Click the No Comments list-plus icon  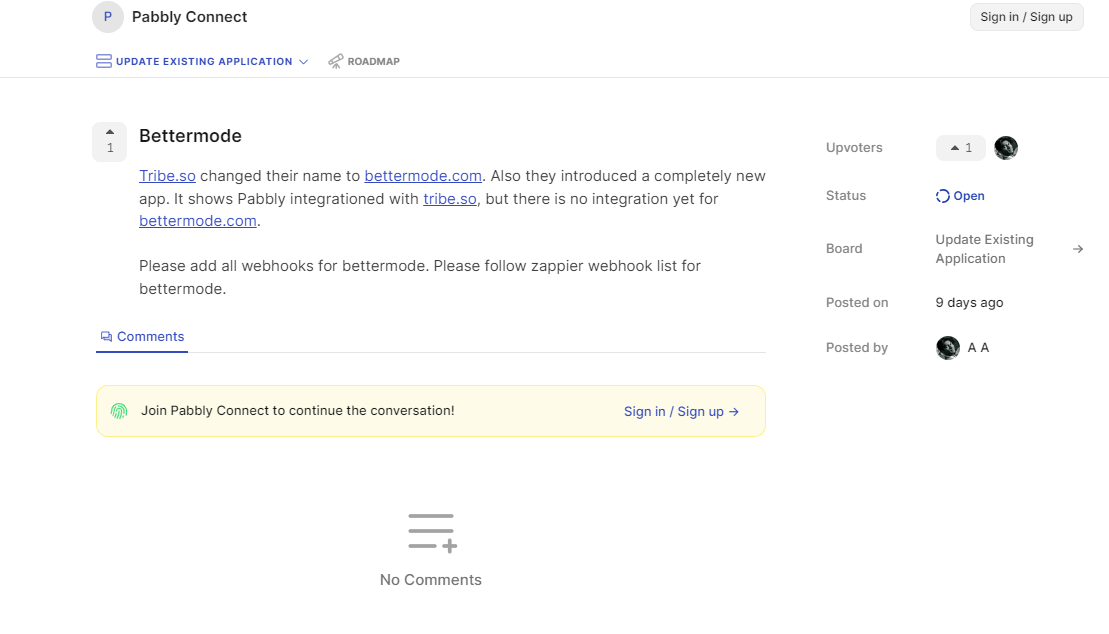[x=432, y=533]
